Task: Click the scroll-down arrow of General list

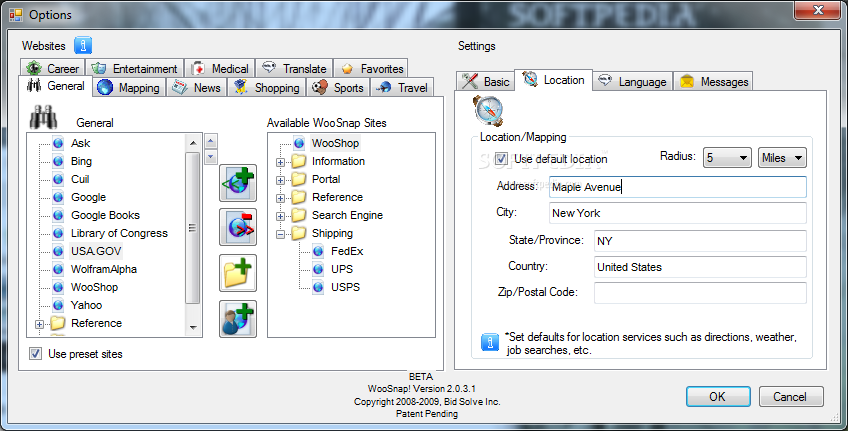Action: [193, 327]
